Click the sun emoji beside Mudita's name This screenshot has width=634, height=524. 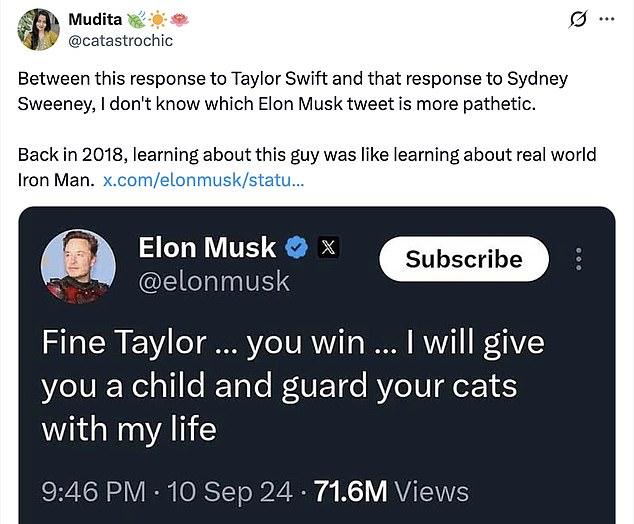pos(158,19)
